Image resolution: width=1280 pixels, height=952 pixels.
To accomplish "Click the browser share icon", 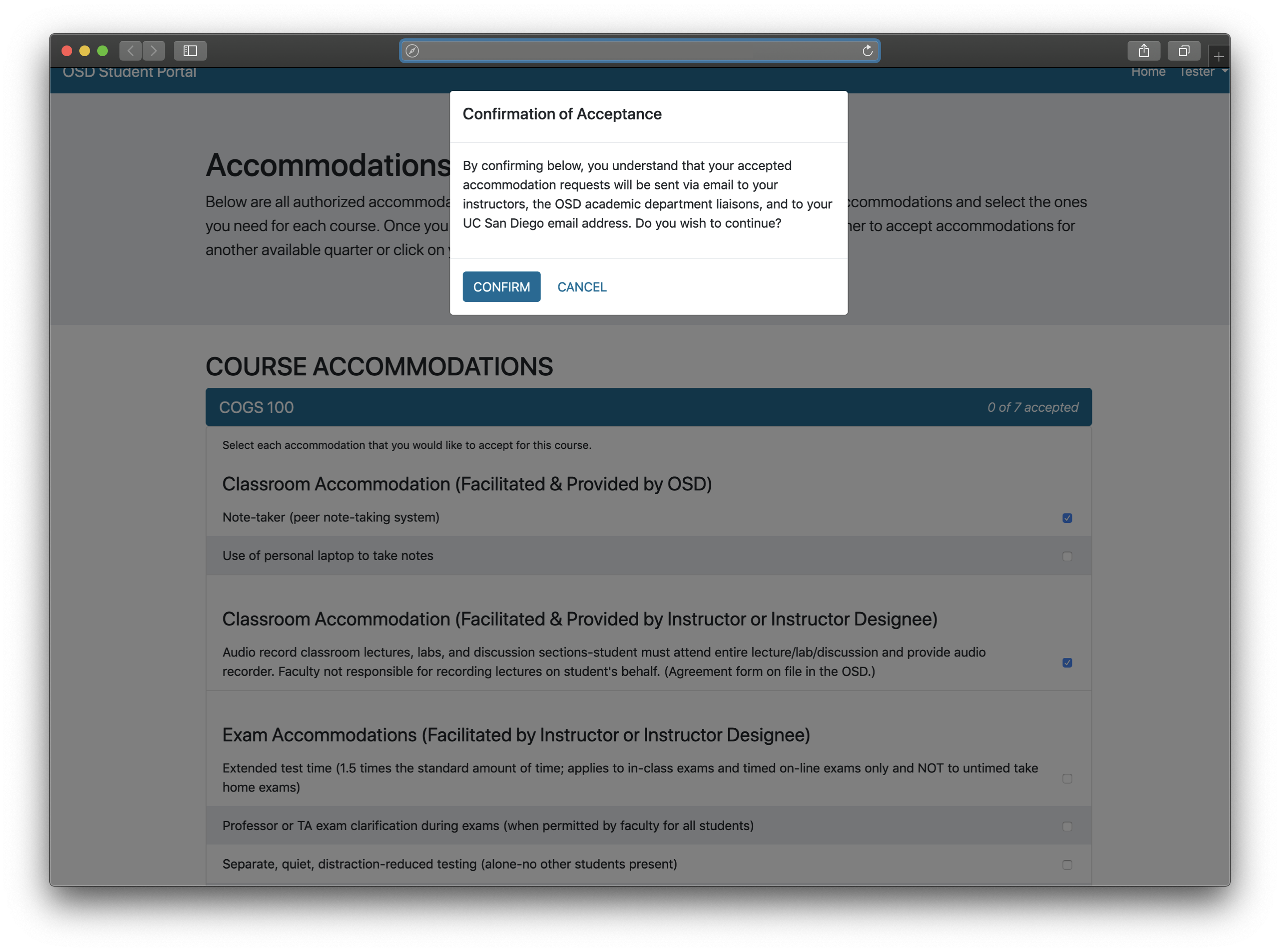I will pyautogui.click(x=1143, y=50).
